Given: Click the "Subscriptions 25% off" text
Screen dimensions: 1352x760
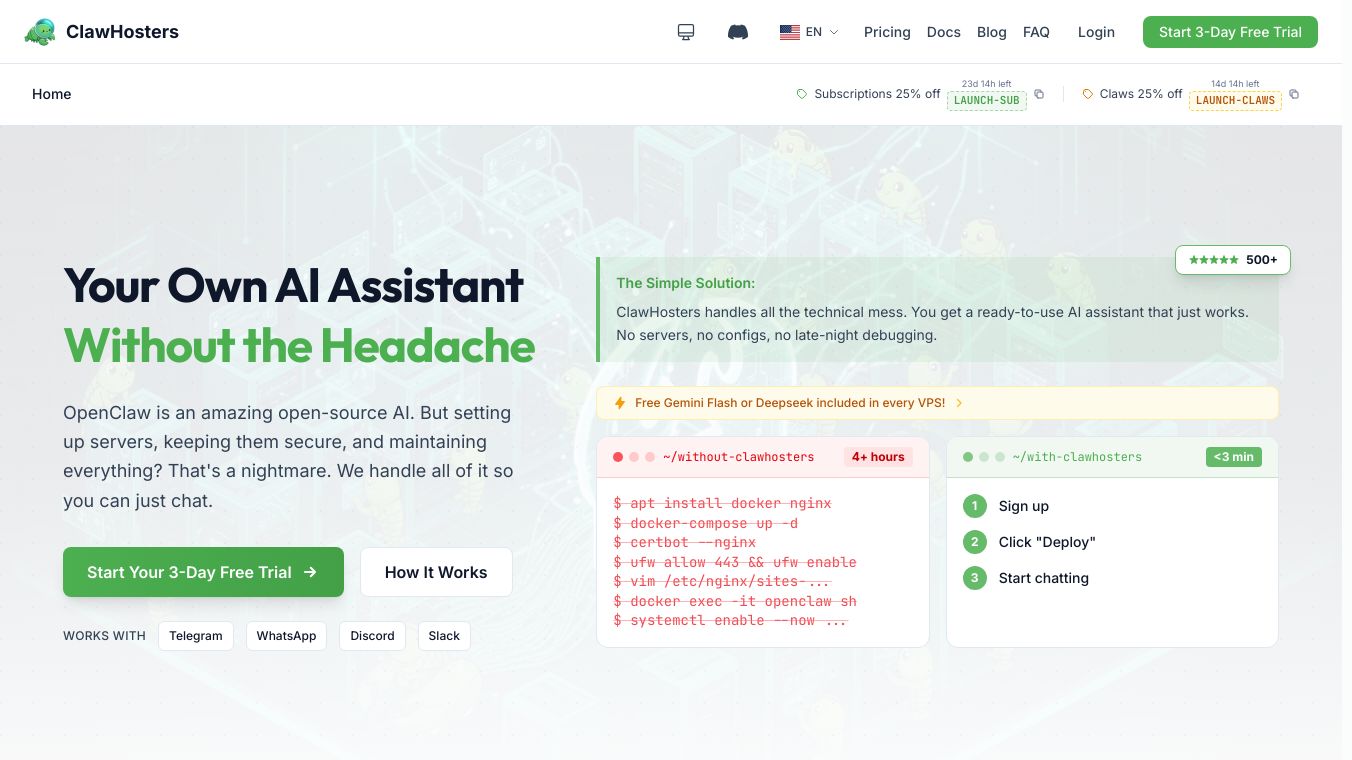Looking at the screenshot, I should click(x=877, y=94).
